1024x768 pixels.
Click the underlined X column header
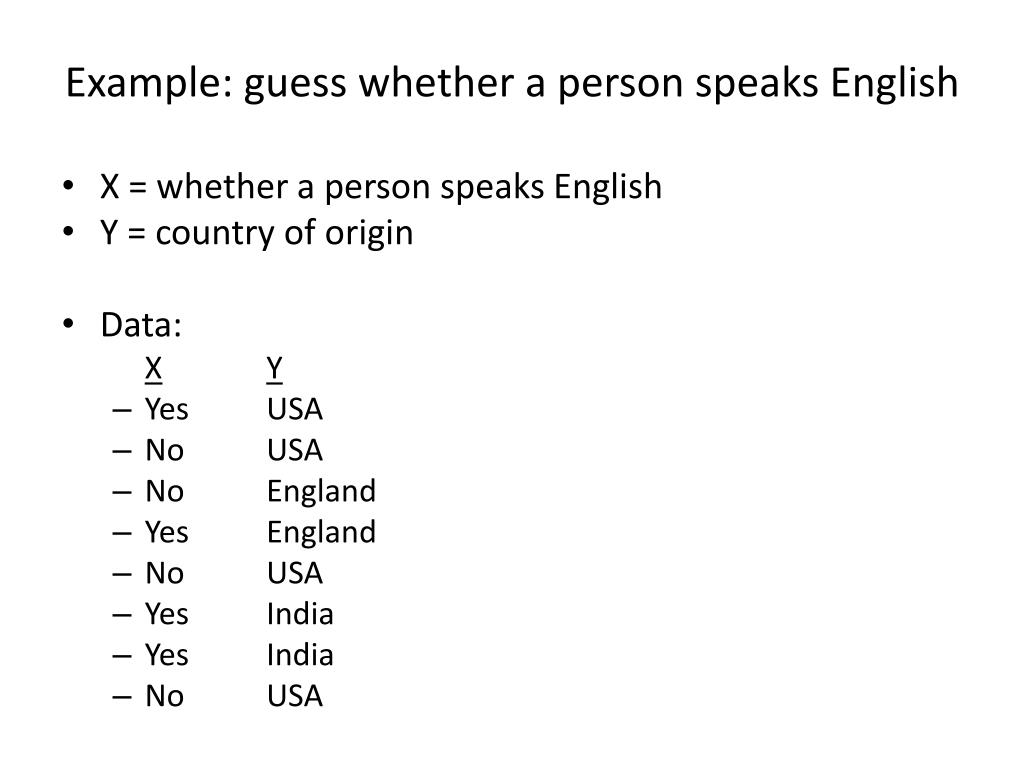pyautogui.click(x=153, y=370)
